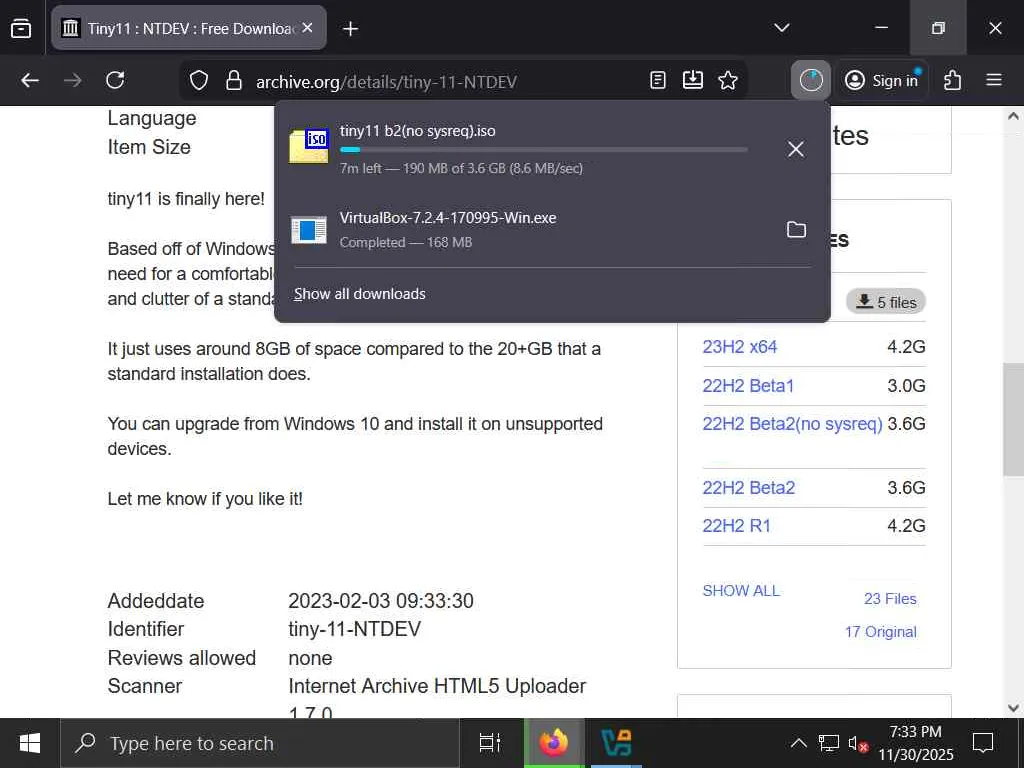The image size is (1024, 768).
Task: Click the network status tray icon
Action: pos(828,743)
